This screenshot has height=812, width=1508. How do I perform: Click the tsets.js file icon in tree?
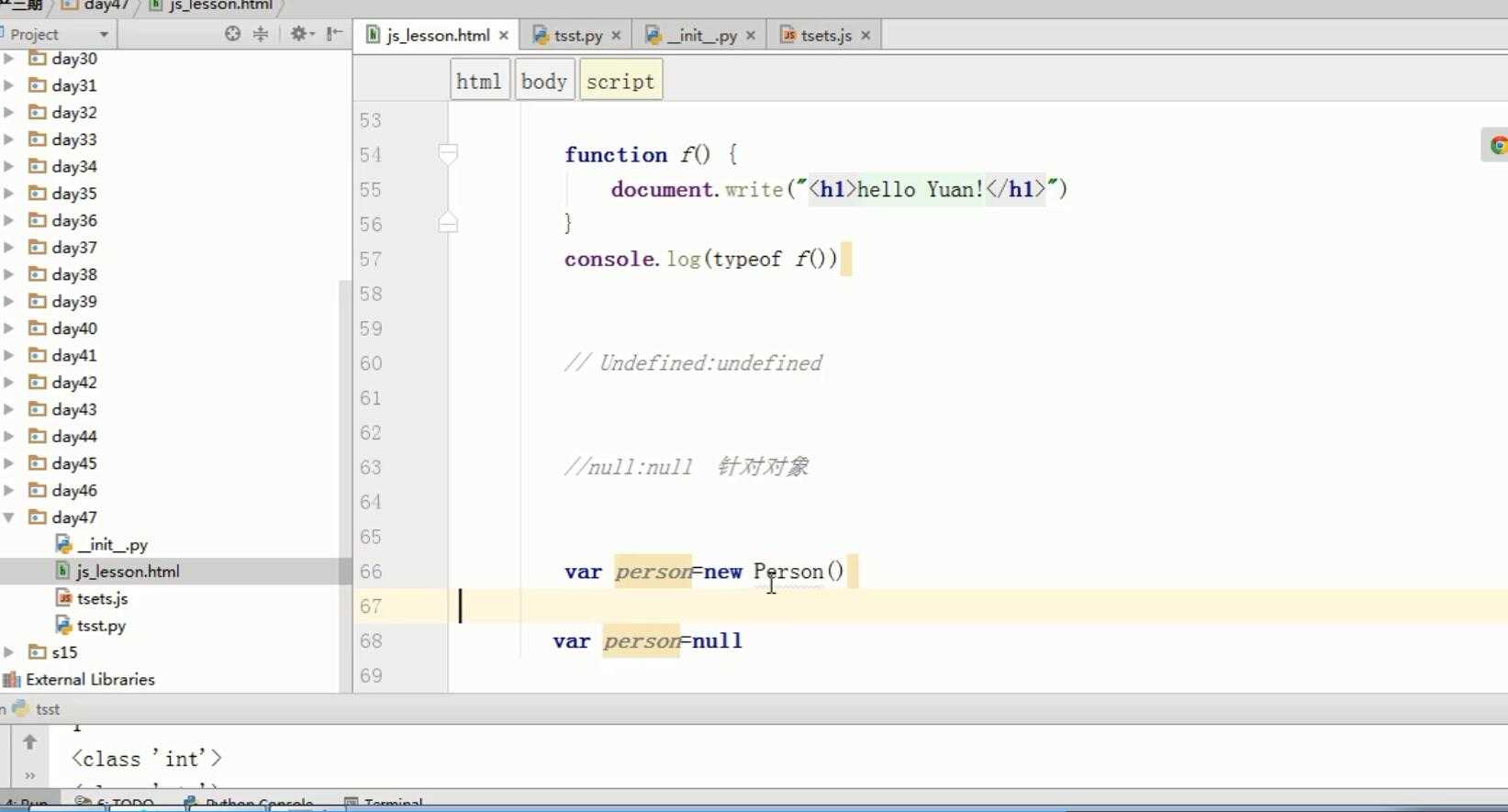tap(63, 598)
